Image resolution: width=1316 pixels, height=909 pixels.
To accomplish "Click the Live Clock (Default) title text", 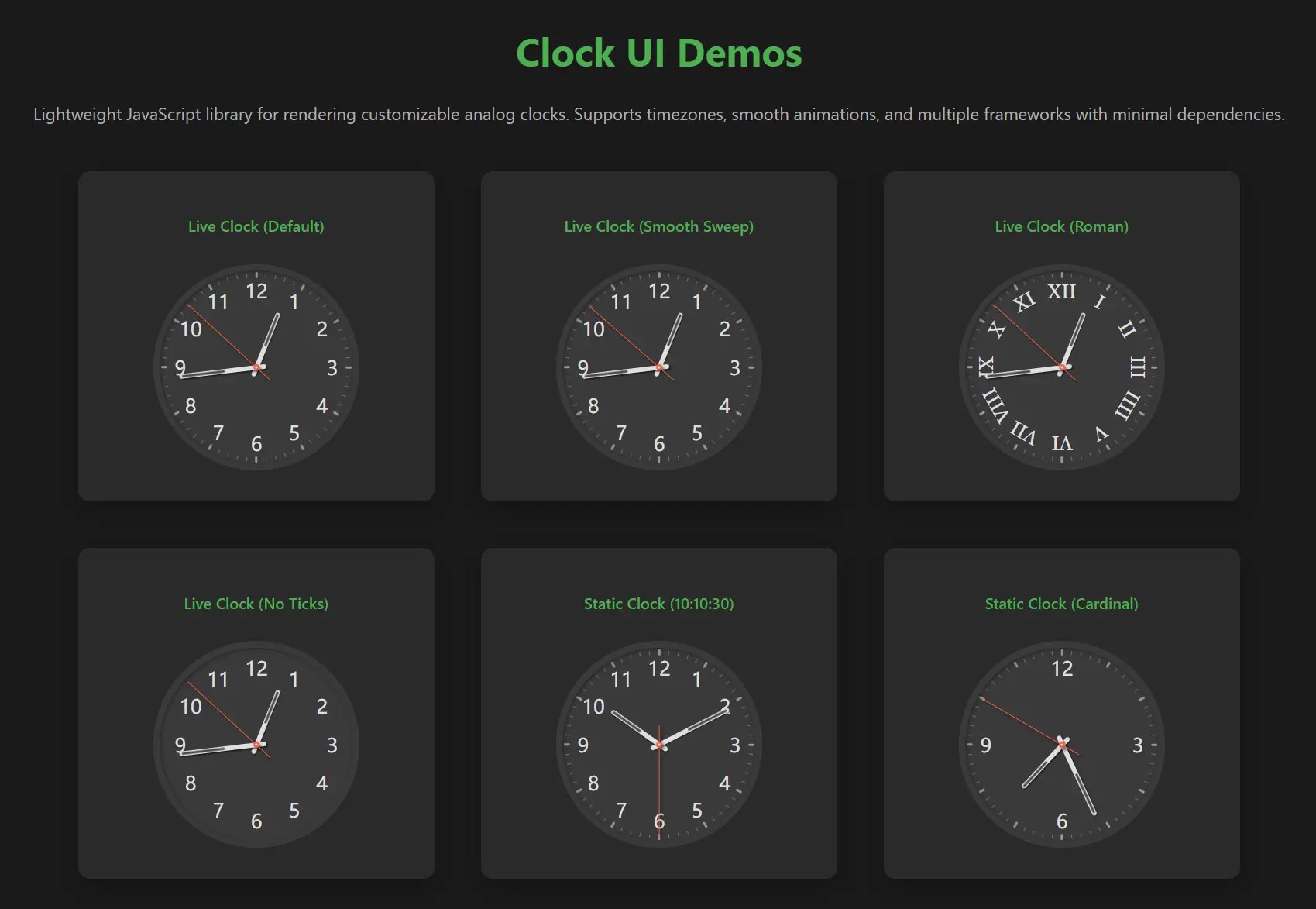I will (x=256, y=226).
